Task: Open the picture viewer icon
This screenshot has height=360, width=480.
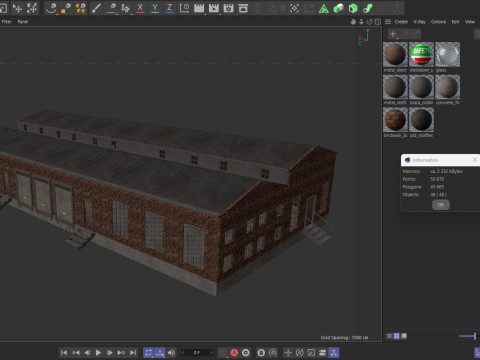Action: [243, 8]
